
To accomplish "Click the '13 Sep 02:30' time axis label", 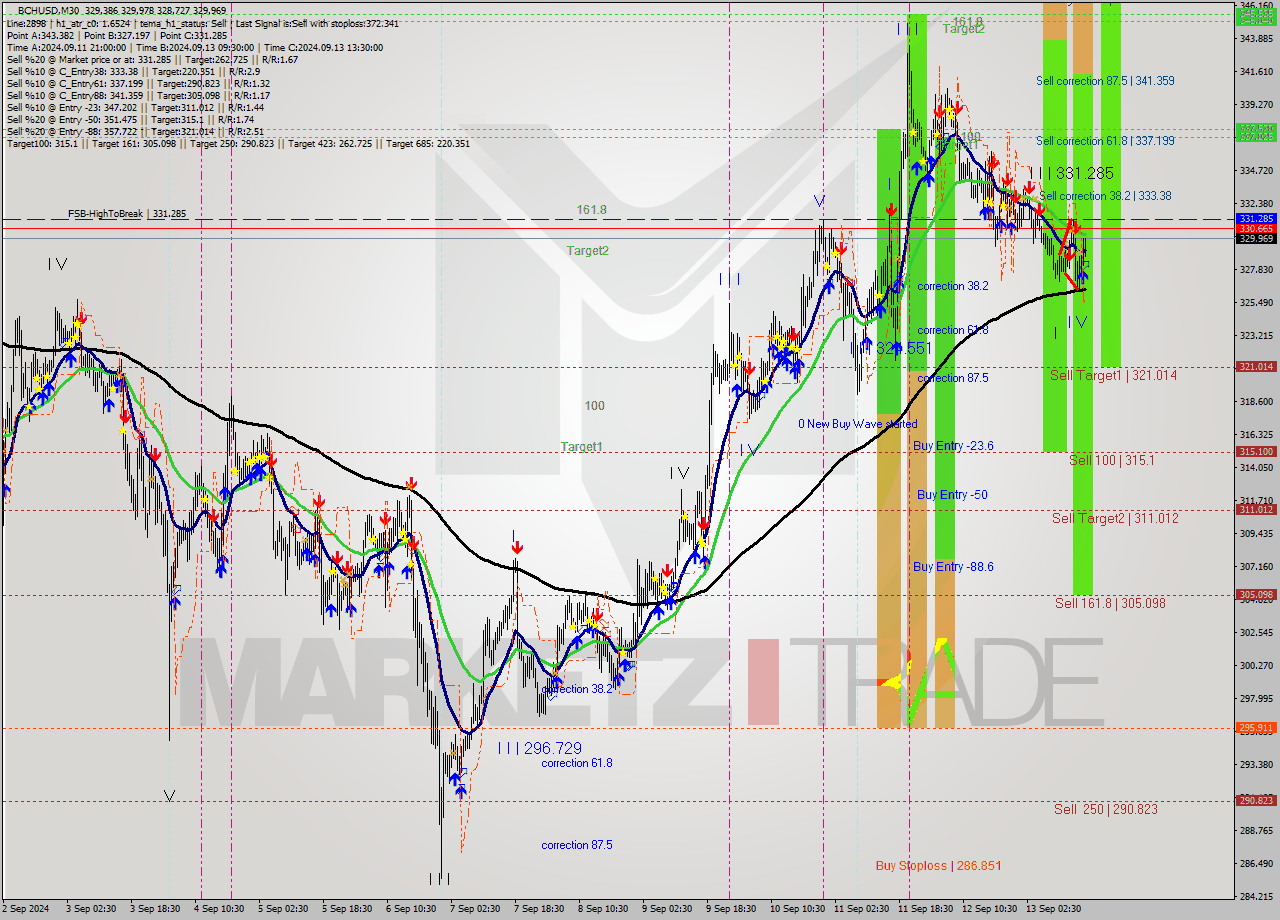I will (x=1053, y=909).
